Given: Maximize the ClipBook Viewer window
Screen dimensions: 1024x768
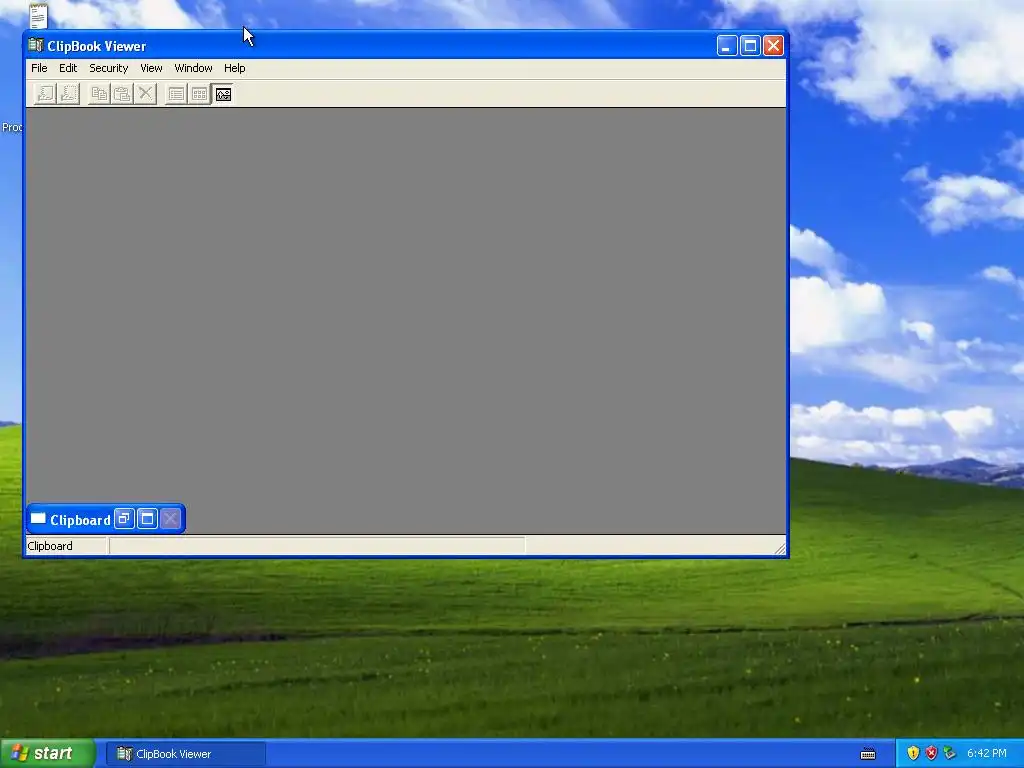Looking at the screenshot, I should pos(750,46).
